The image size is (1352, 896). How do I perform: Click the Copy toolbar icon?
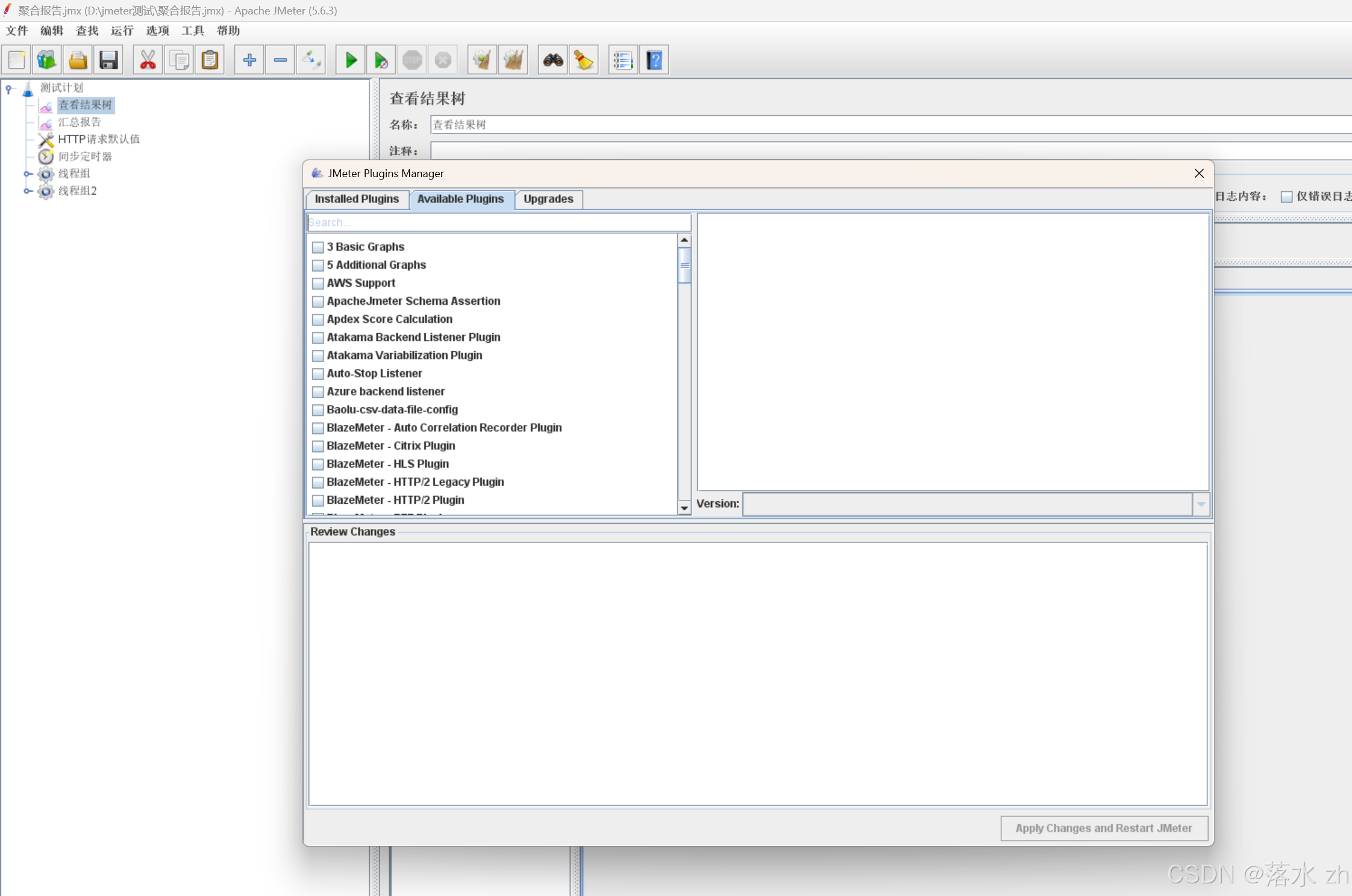point(179,60)
